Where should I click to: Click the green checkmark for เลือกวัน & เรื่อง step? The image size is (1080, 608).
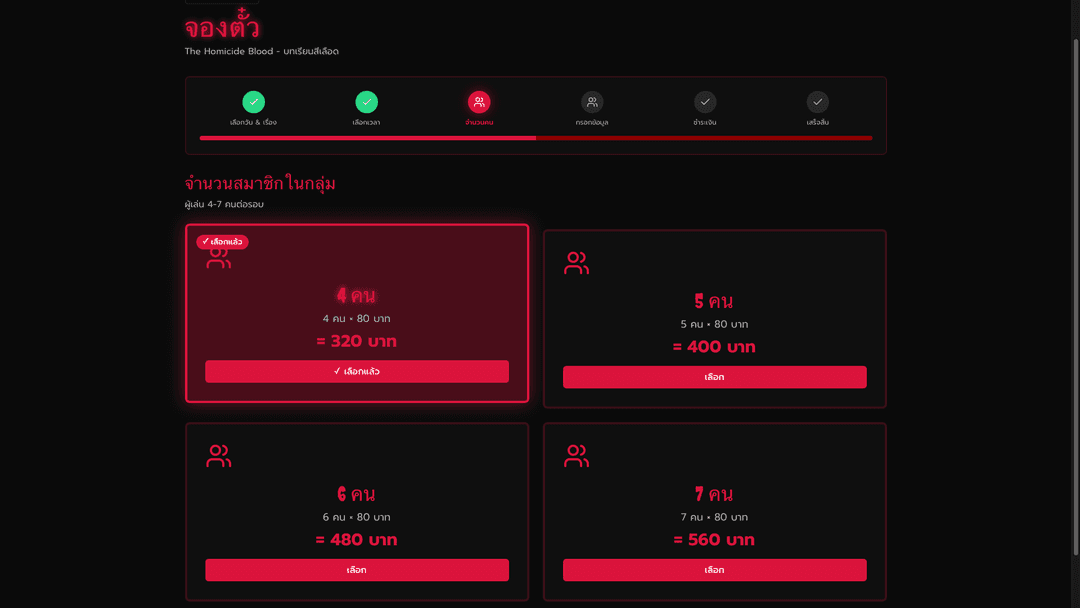(x=253, y=102)
